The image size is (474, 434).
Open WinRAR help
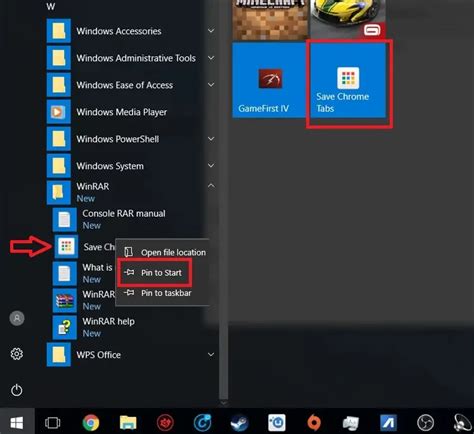pyautogui.click(x=133, y=327)
